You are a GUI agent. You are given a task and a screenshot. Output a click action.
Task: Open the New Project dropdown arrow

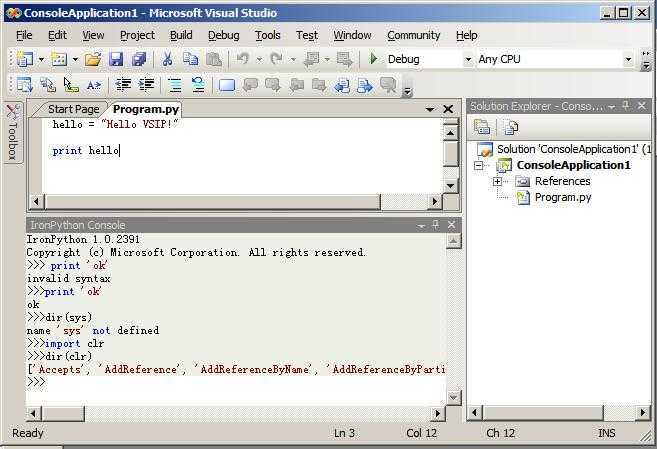tap(41, 59)
